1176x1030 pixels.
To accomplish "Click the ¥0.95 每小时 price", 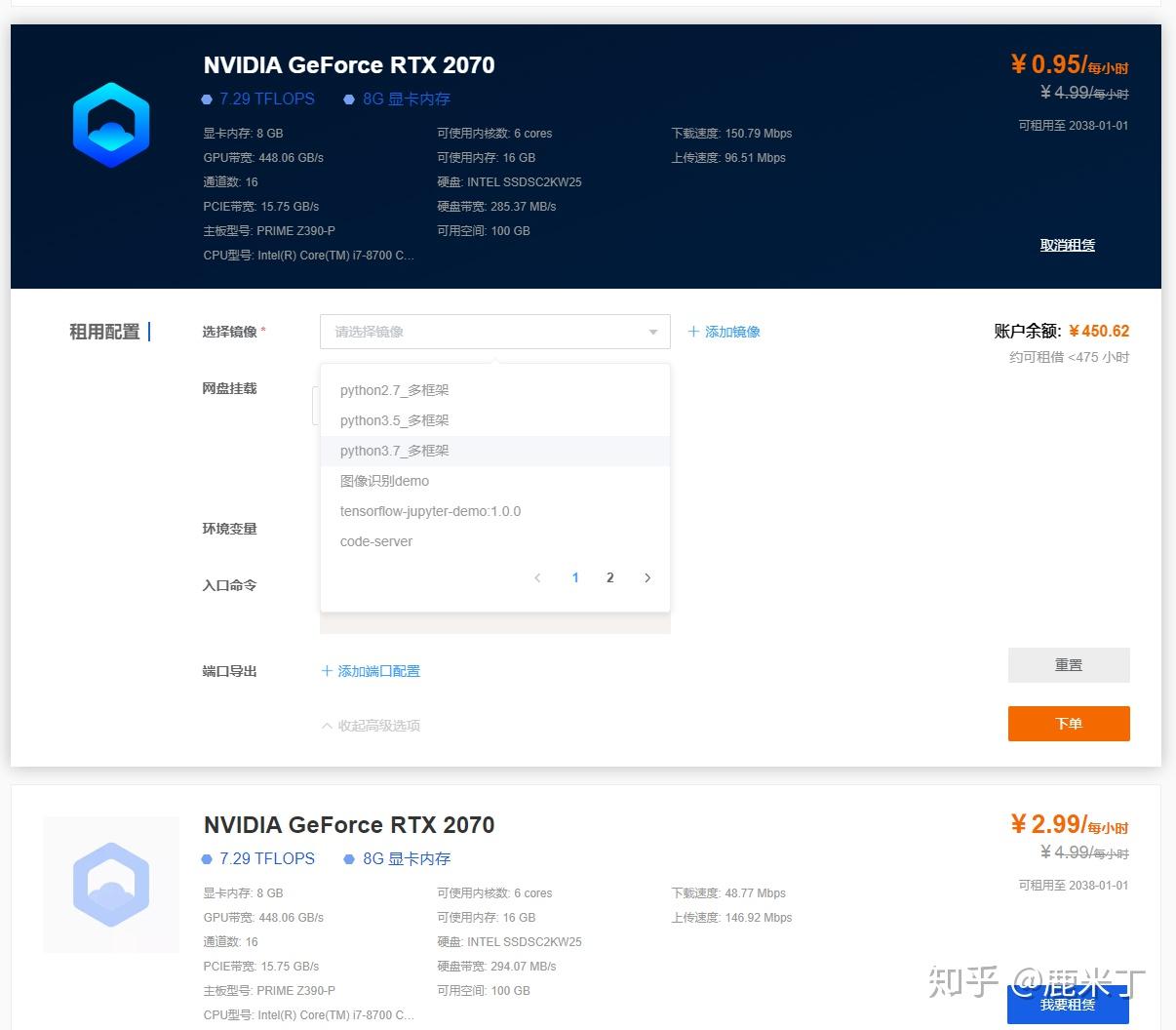I will (1070, 64).
